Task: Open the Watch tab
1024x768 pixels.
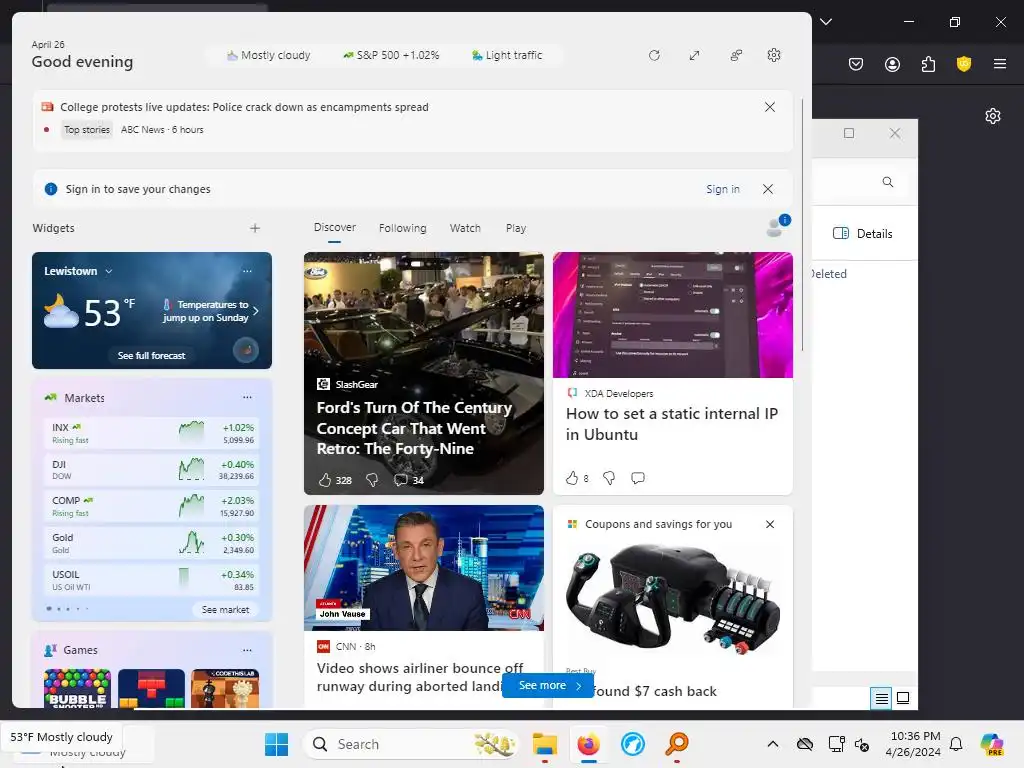Action: [465, 228]
